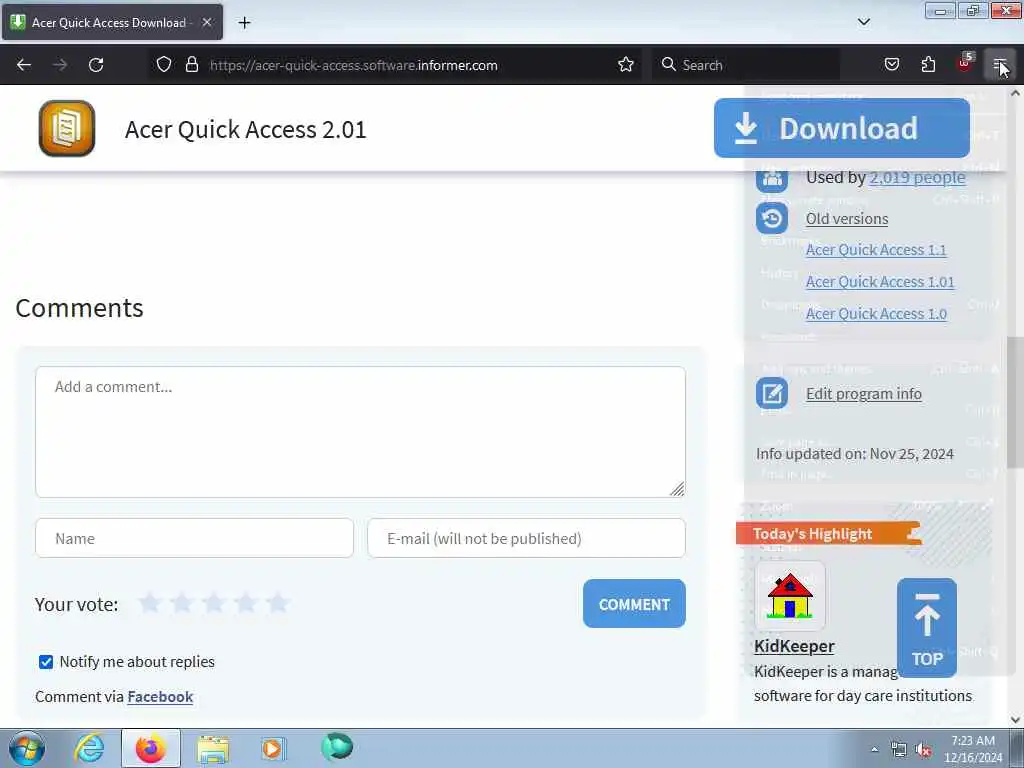This screenshot has height=768, width=1024.
Task: Open Acer Quick Access 1.0 version link
Action: click(x=876, y=313)
